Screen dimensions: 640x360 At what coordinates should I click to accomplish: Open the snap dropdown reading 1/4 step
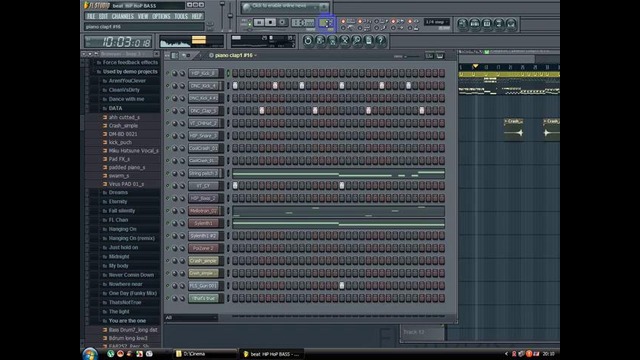pyautogui.click(x=437, y=22)
